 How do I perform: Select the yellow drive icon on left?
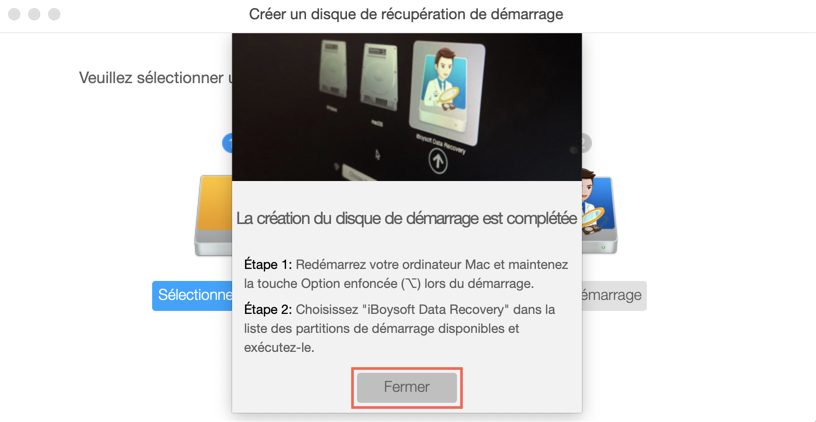click(x=213, y=215)
